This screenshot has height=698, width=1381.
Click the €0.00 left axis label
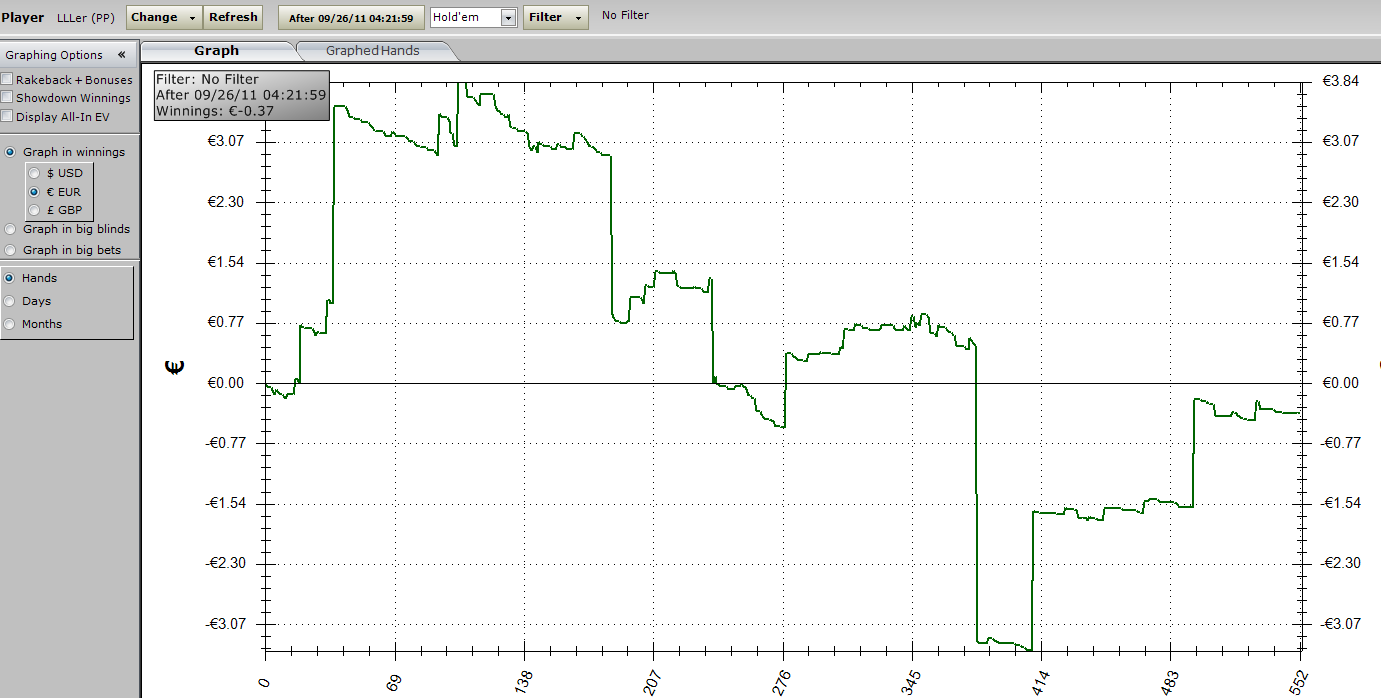click(x=226, y=383)
